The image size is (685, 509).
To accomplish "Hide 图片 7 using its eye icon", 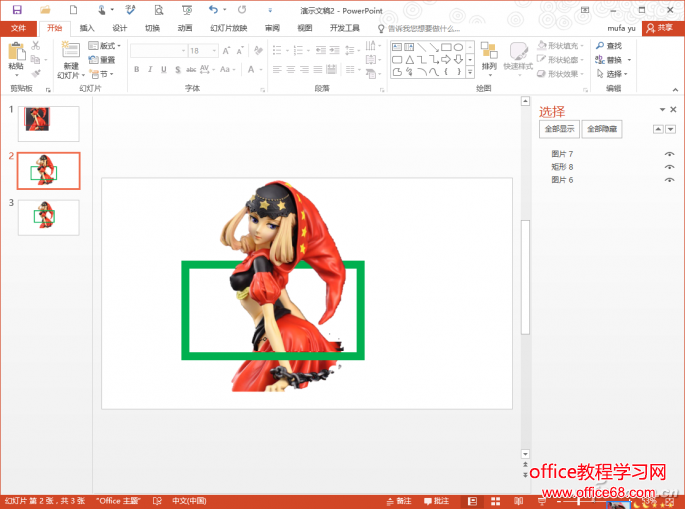I will [669, 154].
